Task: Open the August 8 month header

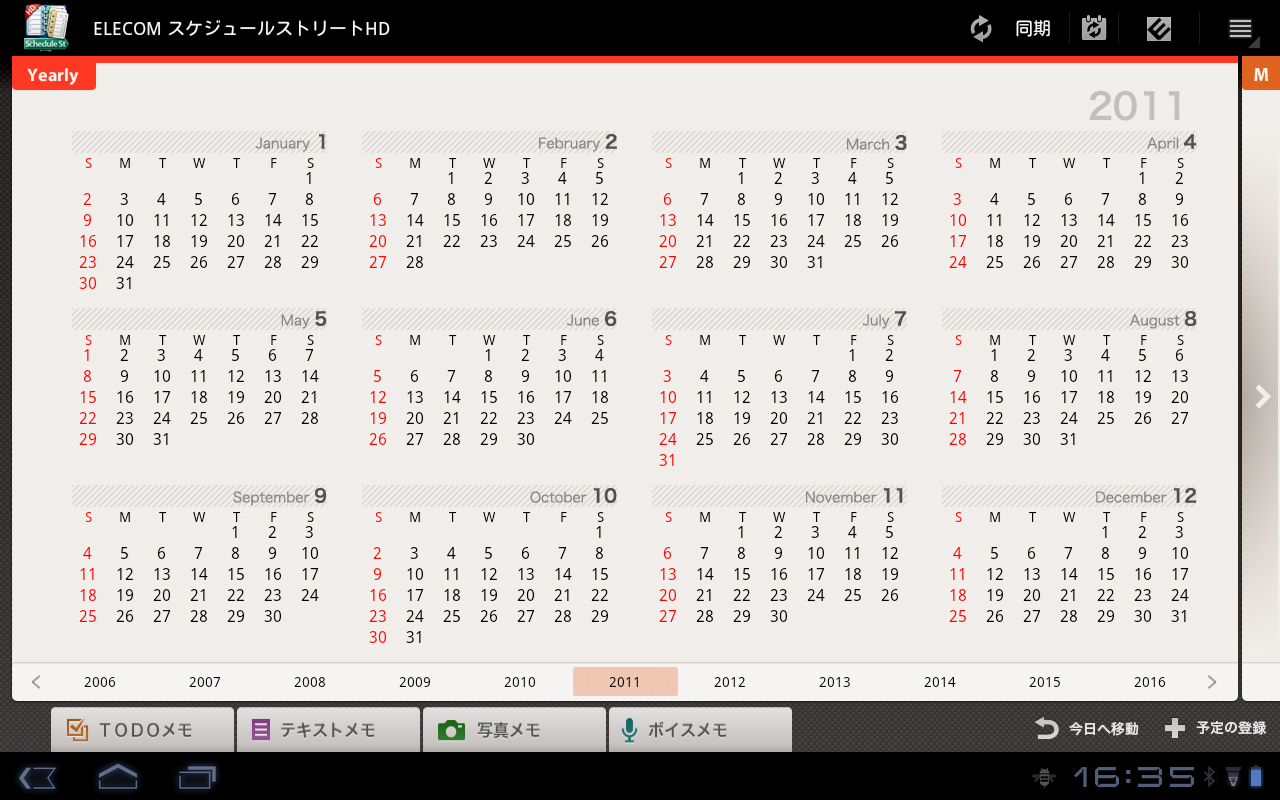Action: 1070,319
